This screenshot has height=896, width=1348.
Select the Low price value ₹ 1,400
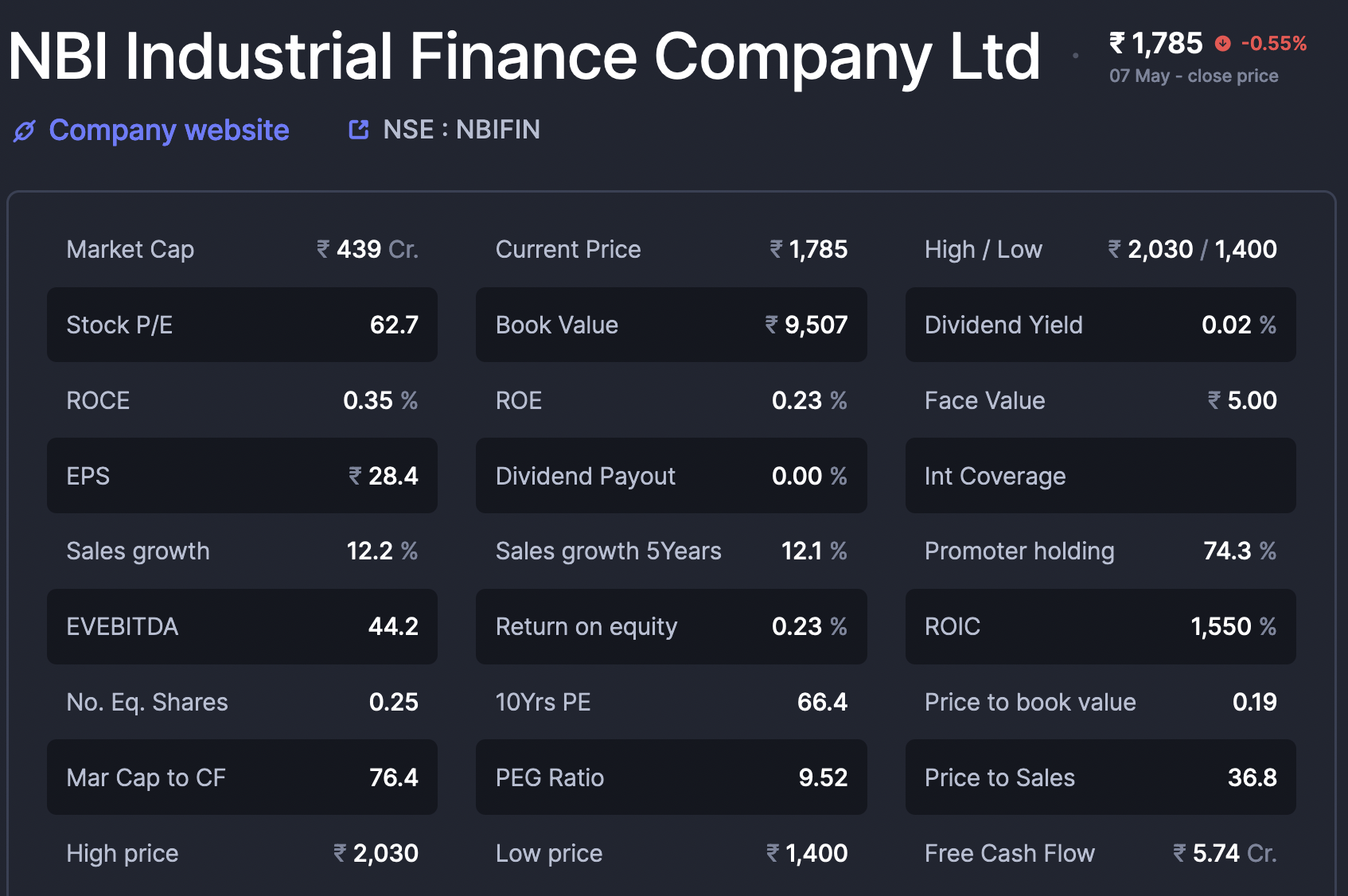(807, 853)
